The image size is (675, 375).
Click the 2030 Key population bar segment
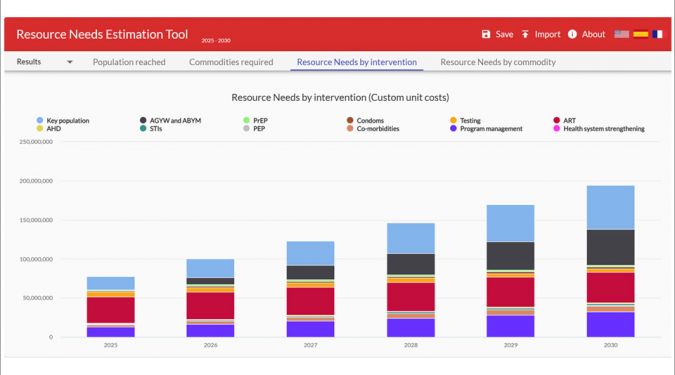[610, 208]
